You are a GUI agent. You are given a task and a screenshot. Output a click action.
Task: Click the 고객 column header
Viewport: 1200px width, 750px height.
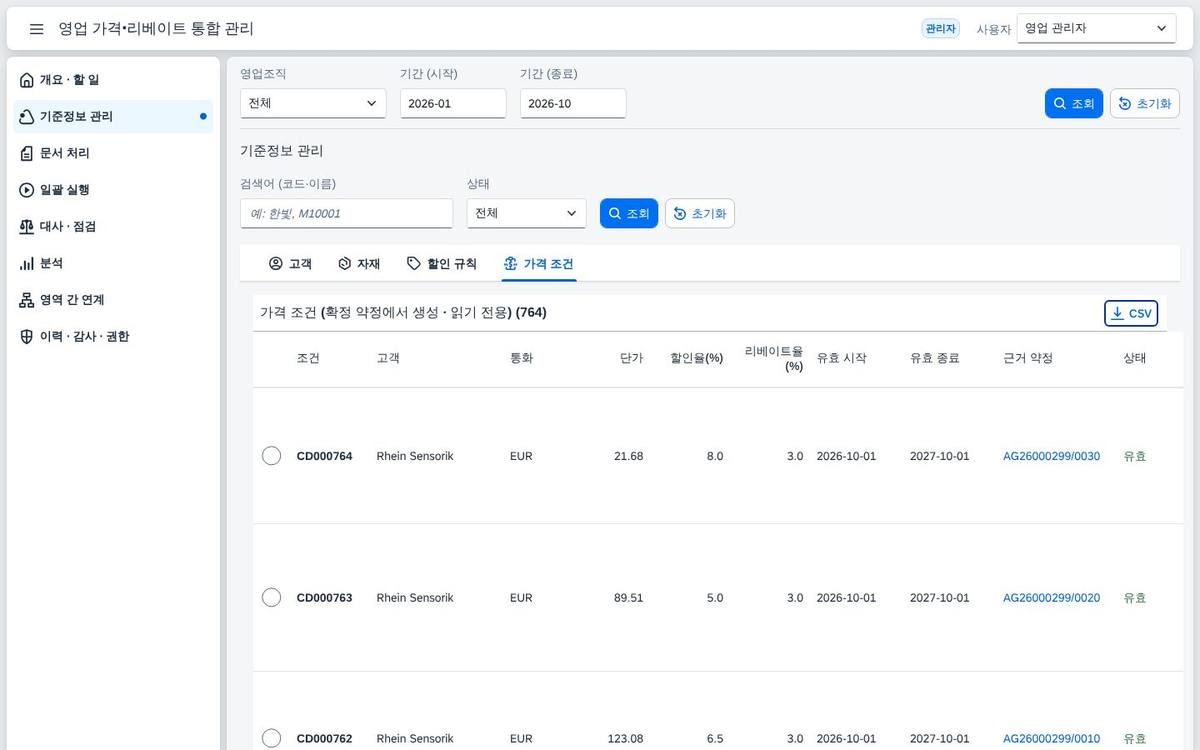tap(388, 358)
